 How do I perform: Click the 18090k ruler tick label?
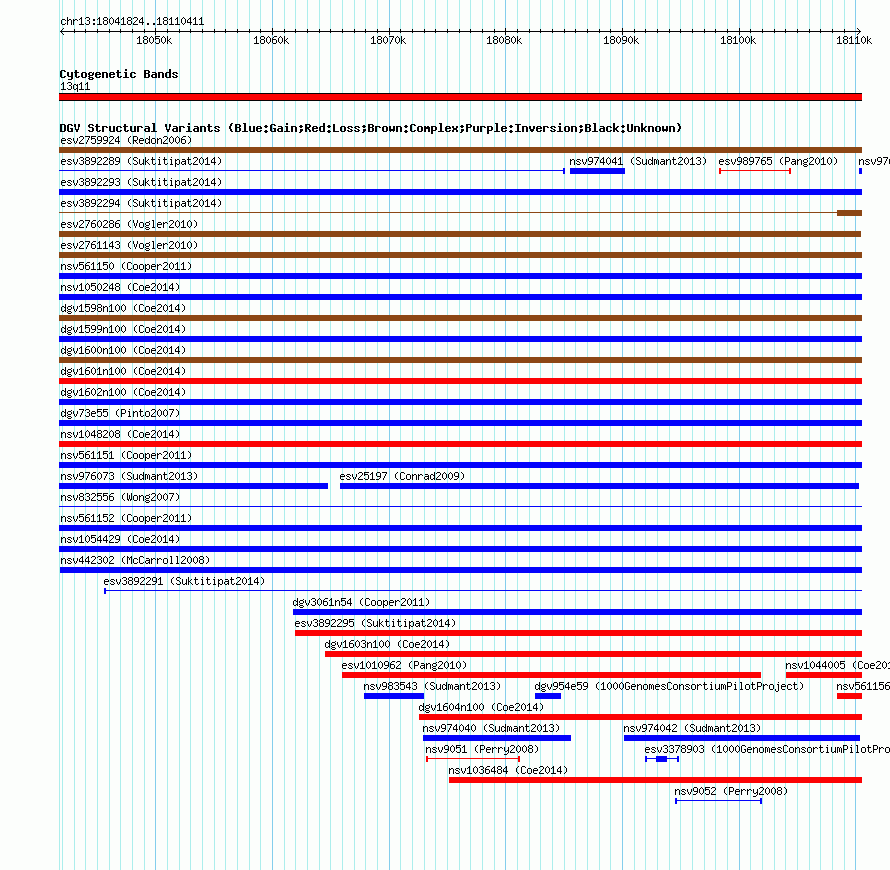pos(621,40)
